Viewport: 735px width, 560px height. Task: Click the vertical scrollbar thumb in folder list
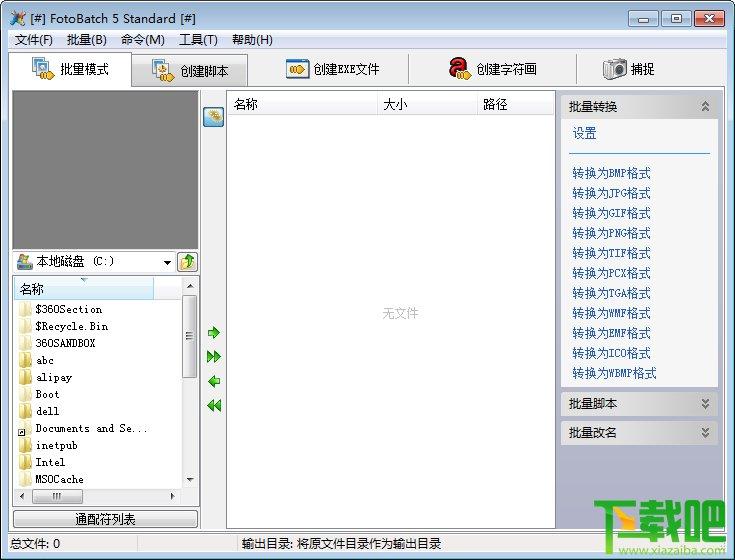point(190,336)
